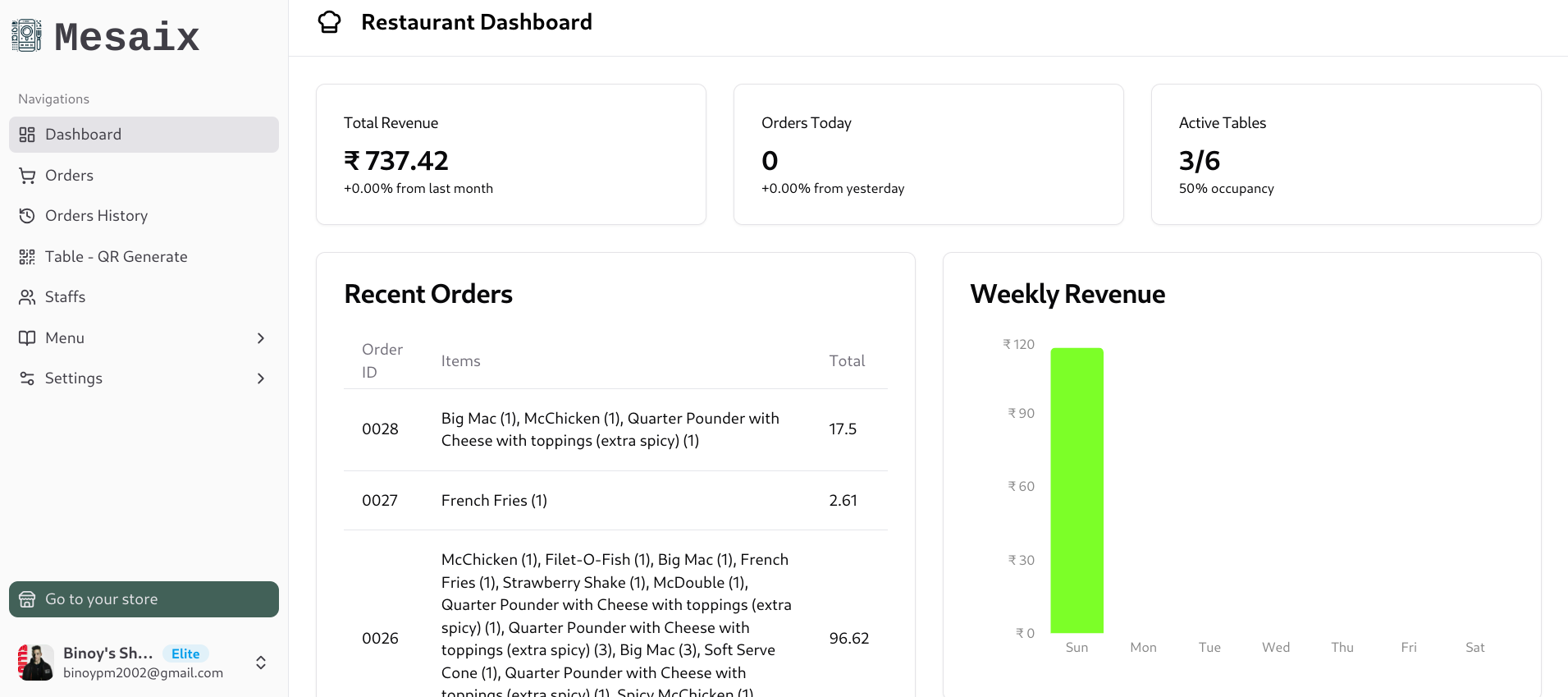This screenshot has width=1568, height=697.
Task: Click the Wed label on chart axis
Action: click(1276, 648)
